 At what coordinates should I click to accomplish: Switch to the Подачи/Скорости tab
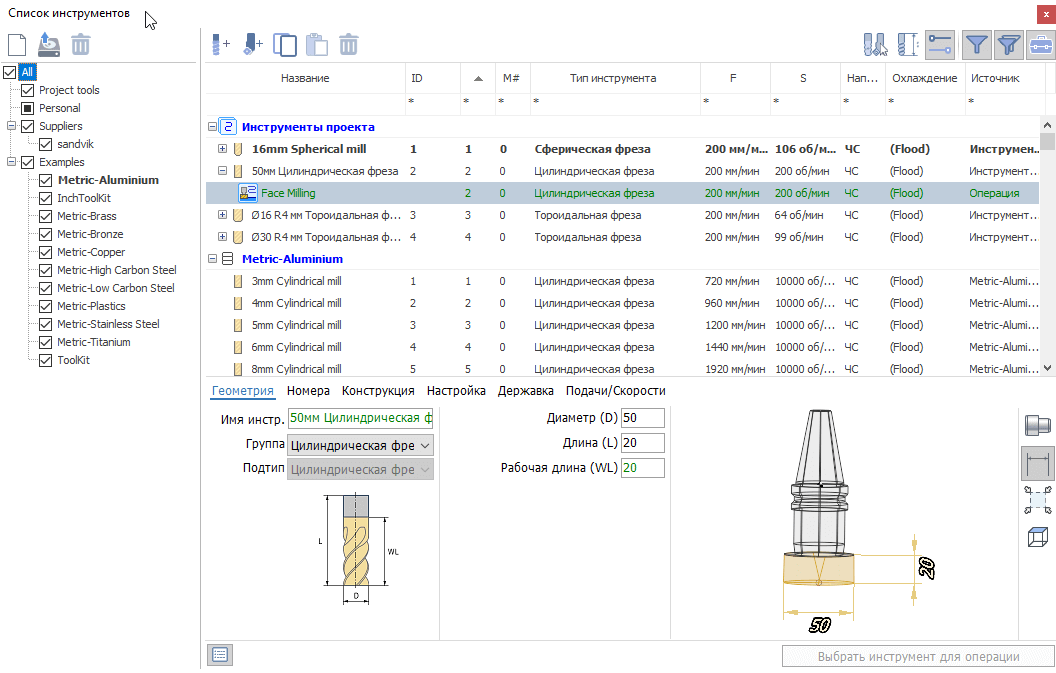pos(616,391)
